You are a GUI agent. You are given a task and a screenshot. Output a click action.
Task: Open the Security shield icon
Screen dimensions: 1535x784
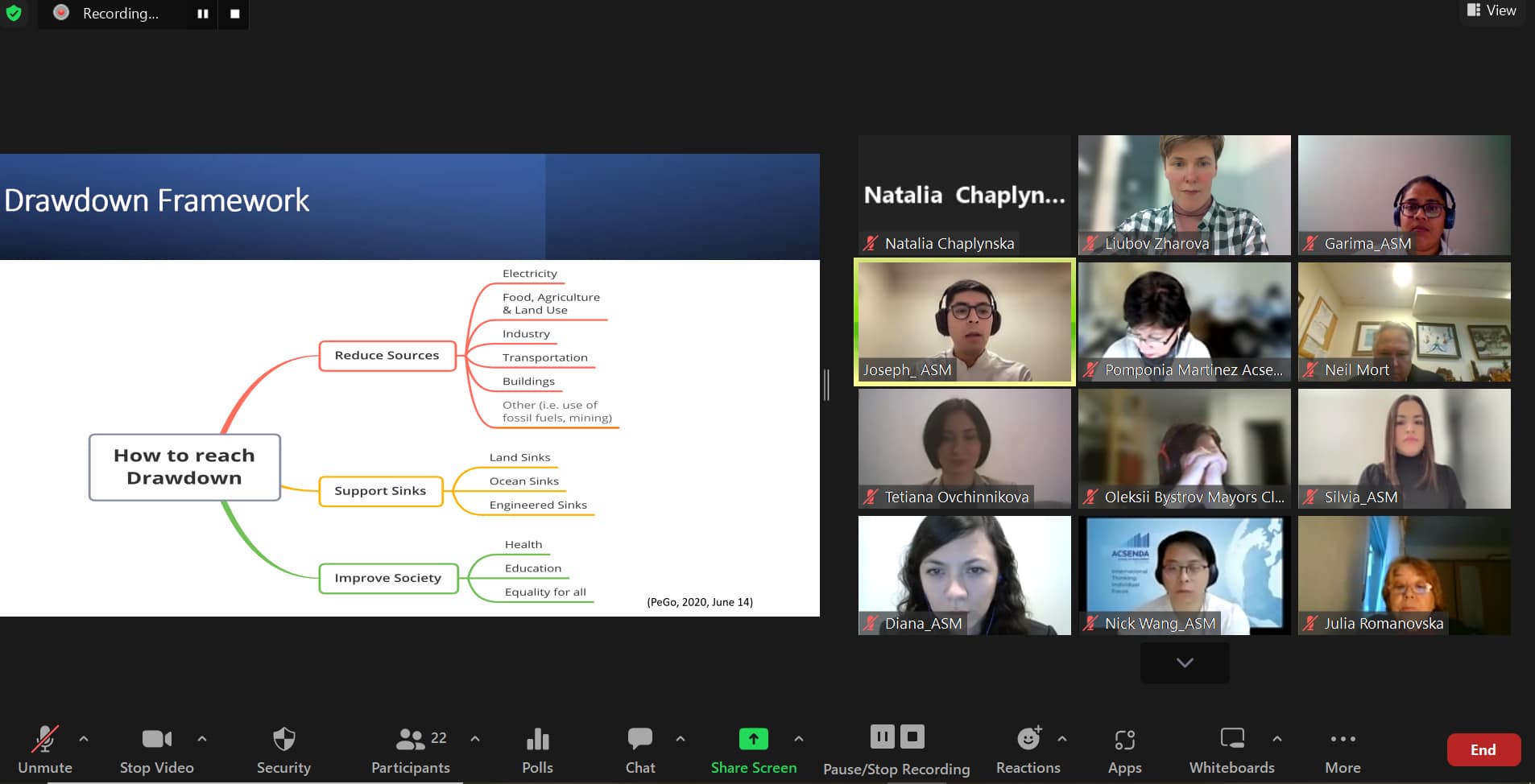(283, 739)
